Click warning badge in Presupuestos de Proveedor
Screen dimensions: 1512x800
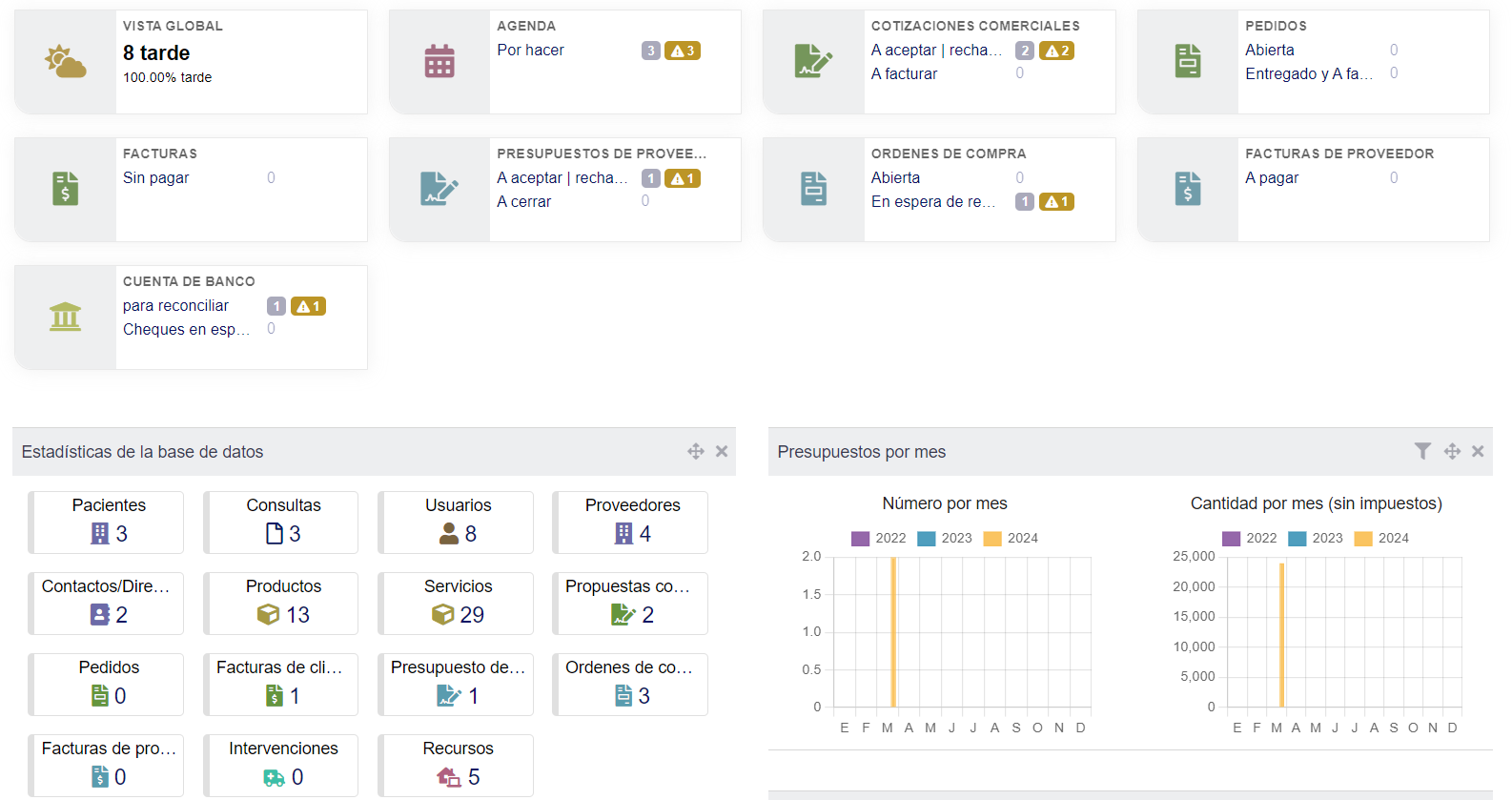683,178
